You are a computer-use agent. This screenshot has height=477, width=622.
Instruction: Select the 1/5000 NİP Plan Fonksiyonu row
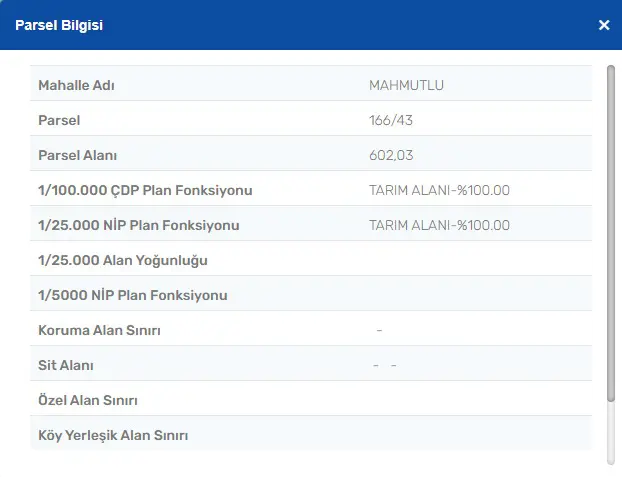tap(311, 295)
